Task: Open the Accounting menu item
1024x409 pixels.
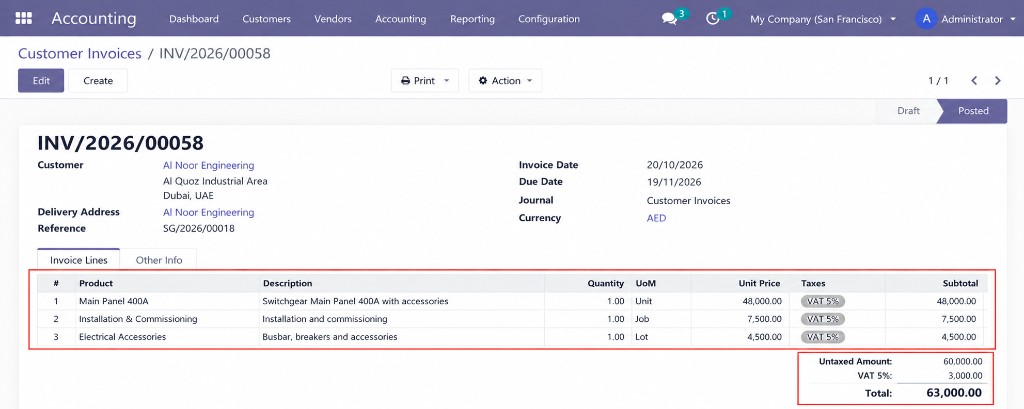Action: (400, 19)
